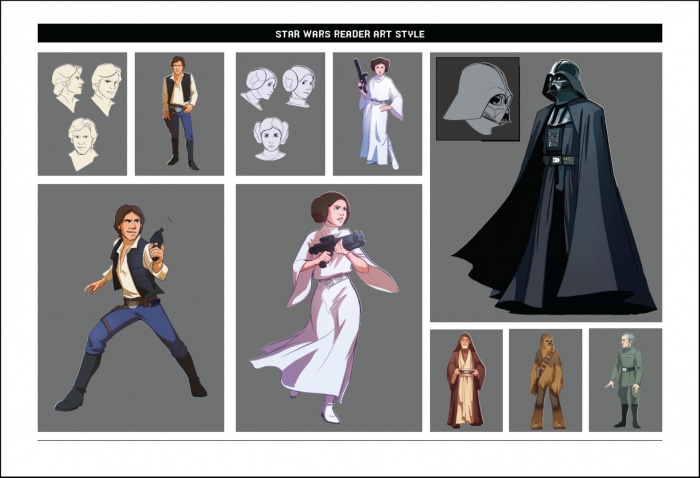Open the small standing Han Solo panel

(x=179, y=113)
